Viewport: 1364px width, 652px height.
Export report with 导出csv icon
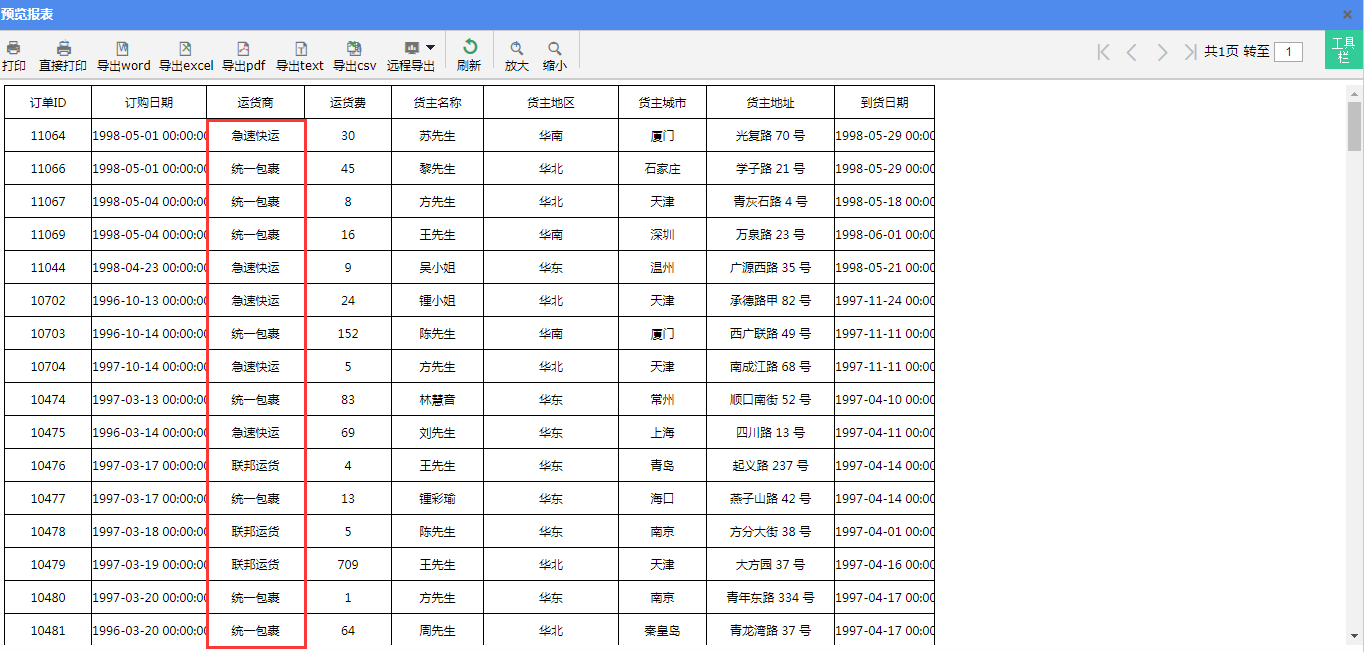(x=354, y=48)
